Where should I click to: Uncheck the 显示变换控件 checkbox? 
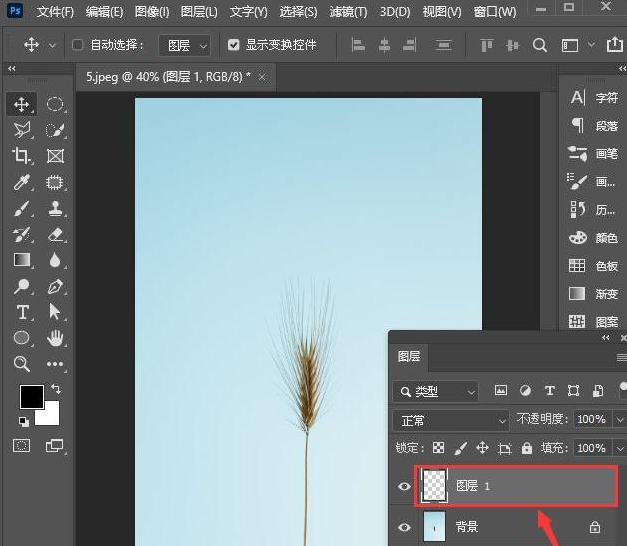point(234,45)
